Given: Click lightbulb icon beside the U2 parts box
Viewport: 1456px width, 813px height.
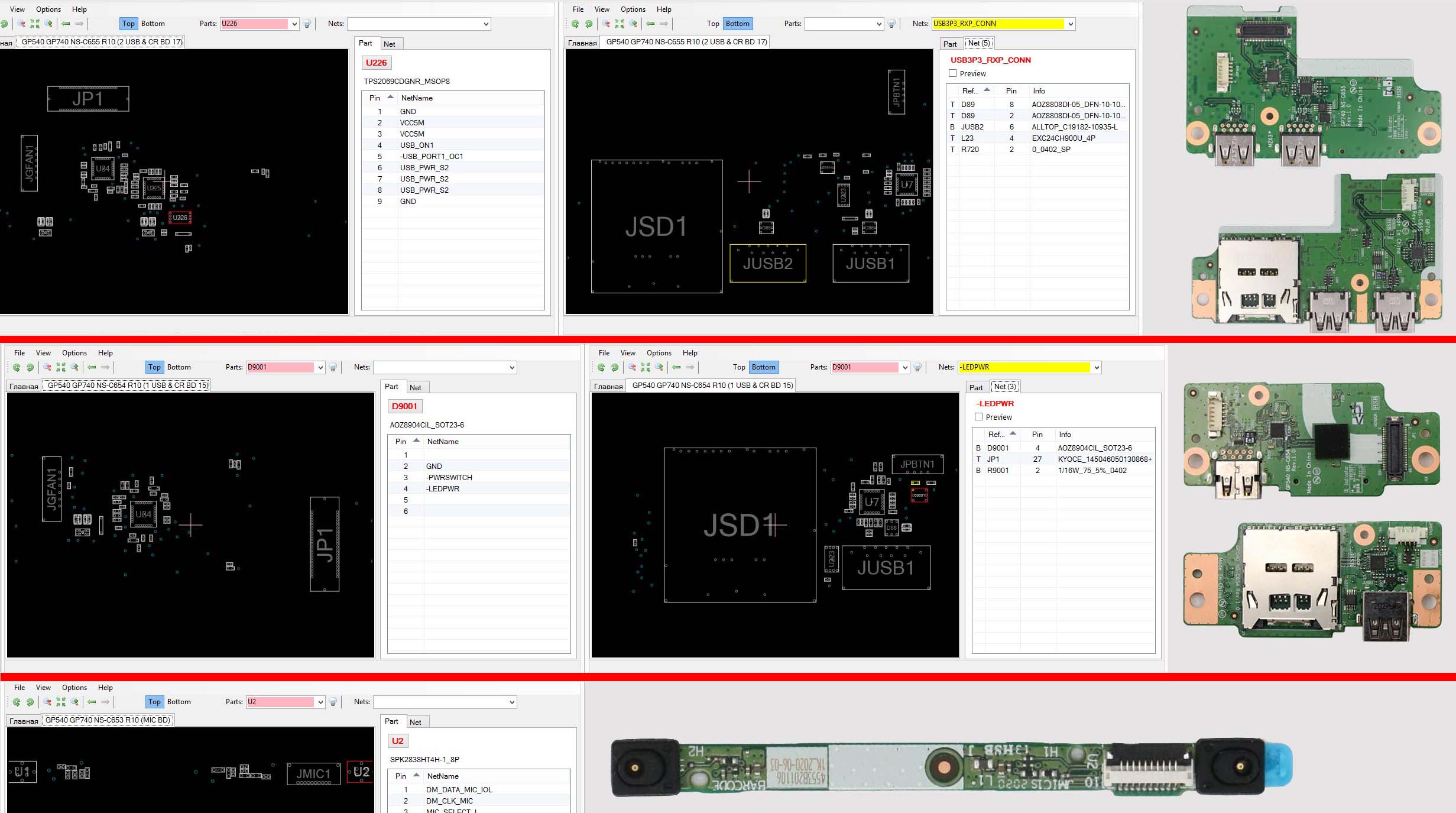Looking at the screenshot, I should tap(333, 702).
